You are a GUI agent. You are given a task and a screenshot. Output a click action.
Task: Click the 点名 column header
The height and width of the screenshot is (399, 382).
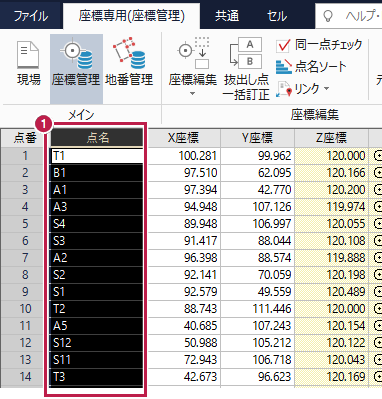(97, 138)
